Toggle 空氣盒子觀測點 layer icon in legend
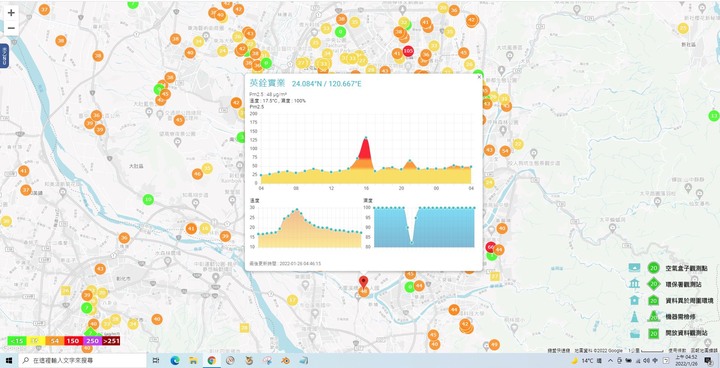This screenshot has height=368, width=720. pos(635,268)
